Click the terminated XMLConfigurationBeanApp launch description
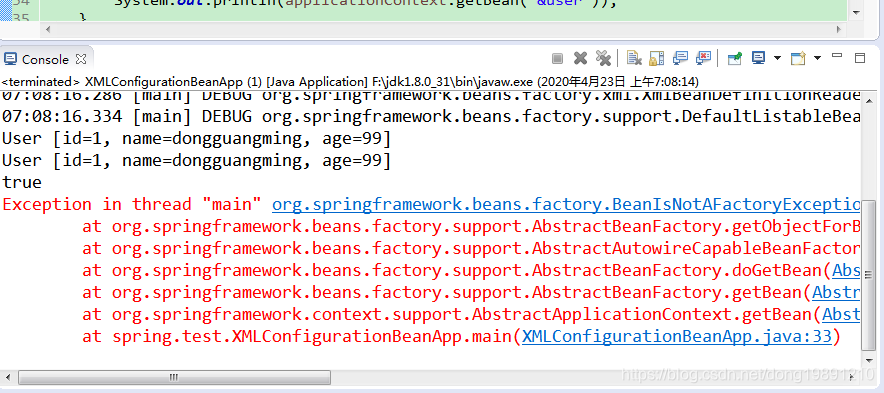This screenshot has height=393, width=884. tap(350, 81)
